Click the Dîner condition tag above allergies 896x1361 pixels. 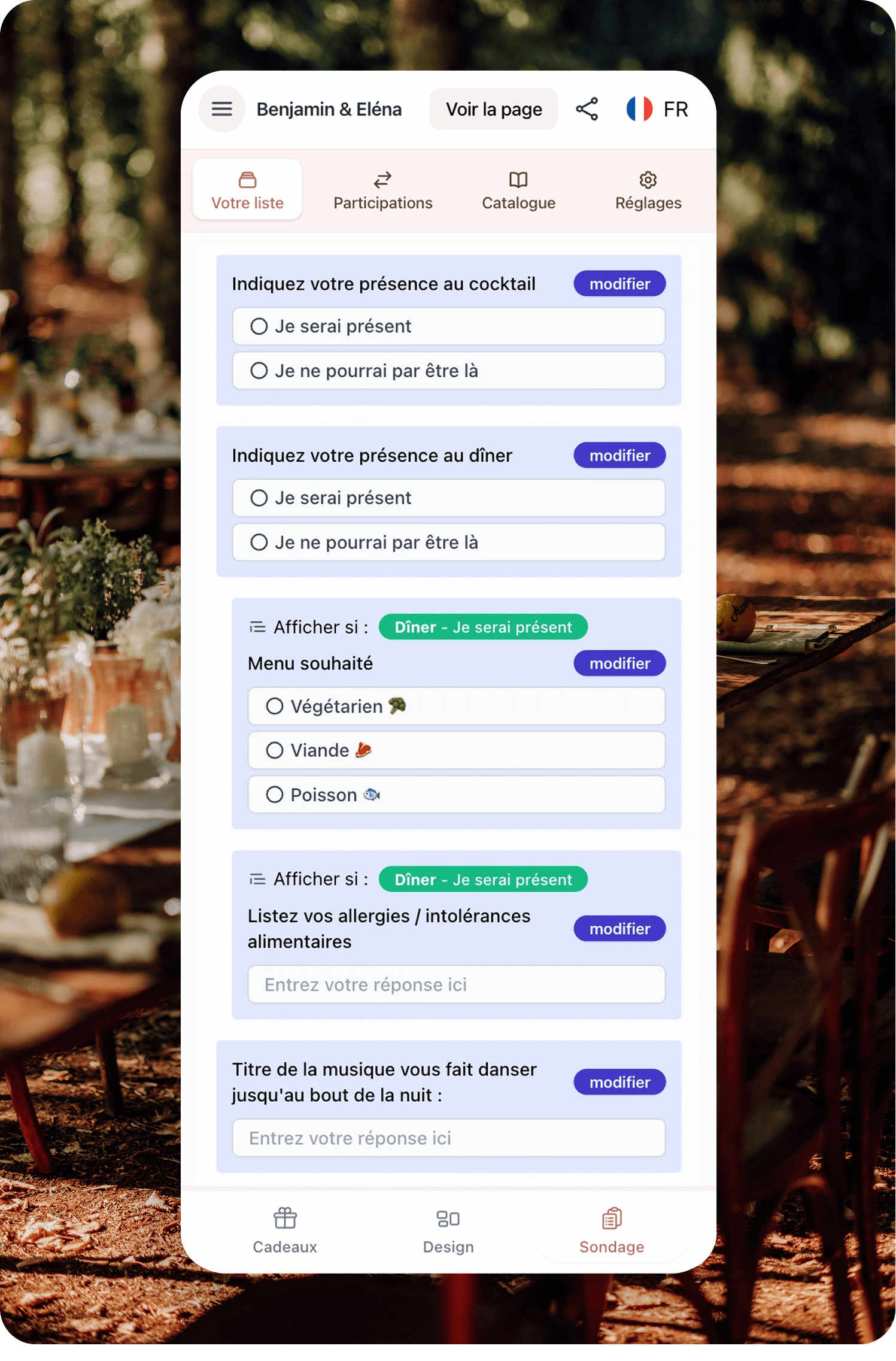pos(483,880)
